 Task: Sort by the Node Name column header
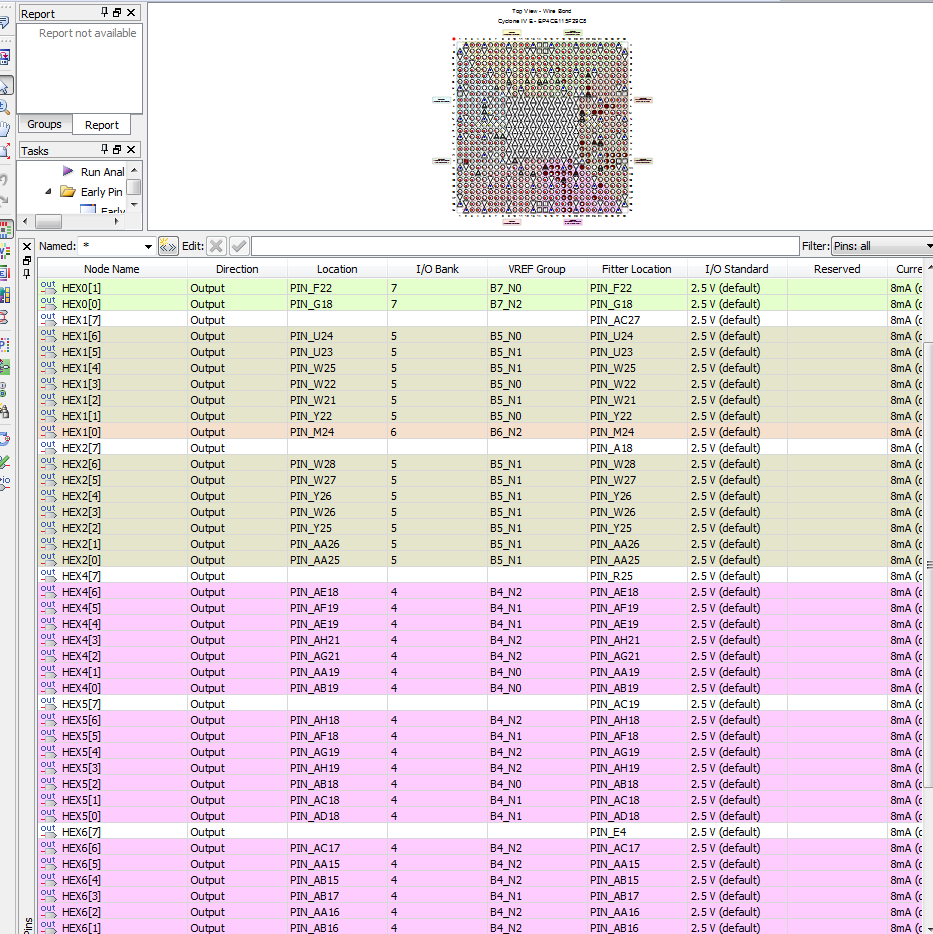(111, 269)
